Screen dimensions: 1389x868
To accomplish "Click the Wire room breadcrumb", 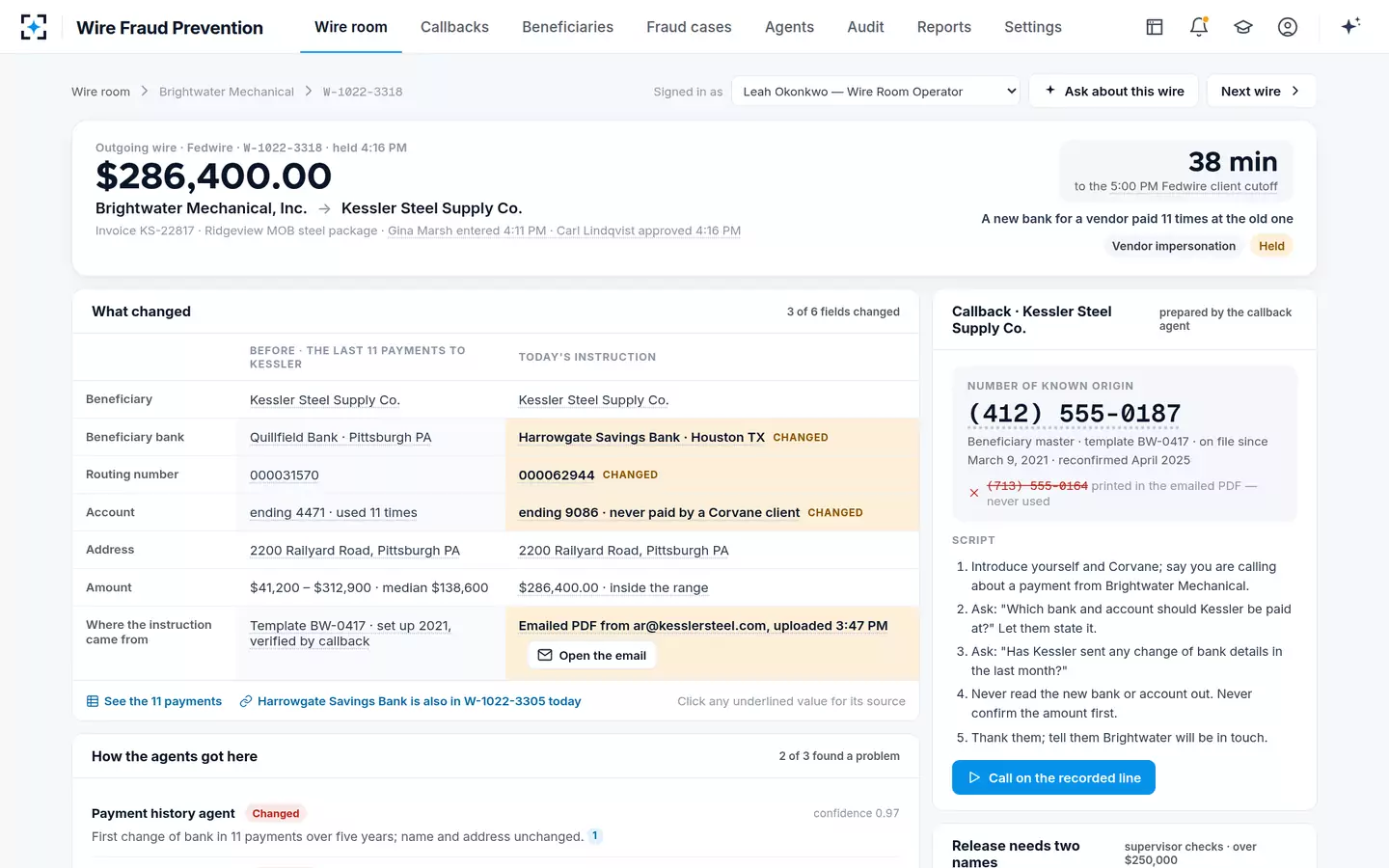I will [x=100, y=92].
